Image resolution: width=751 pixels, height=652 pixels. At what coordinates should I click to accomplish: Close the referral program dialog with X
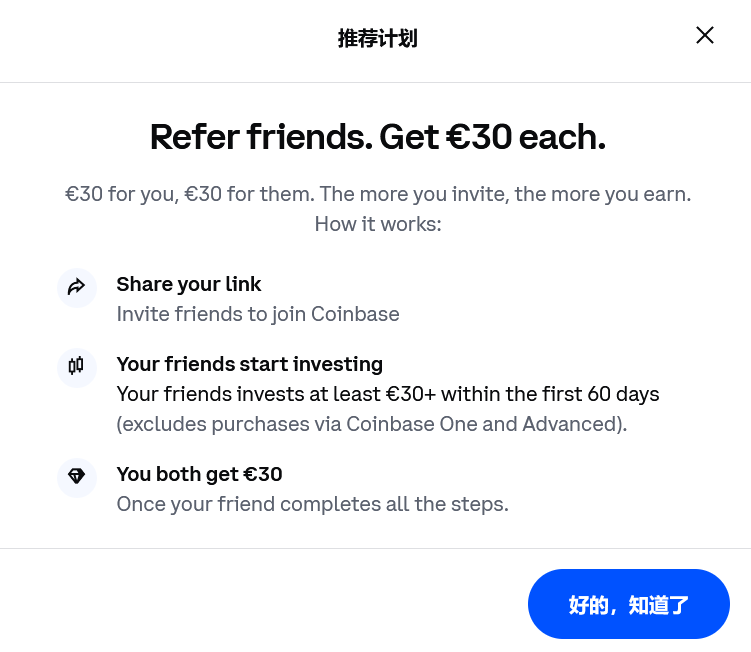(x=705, y=36)
